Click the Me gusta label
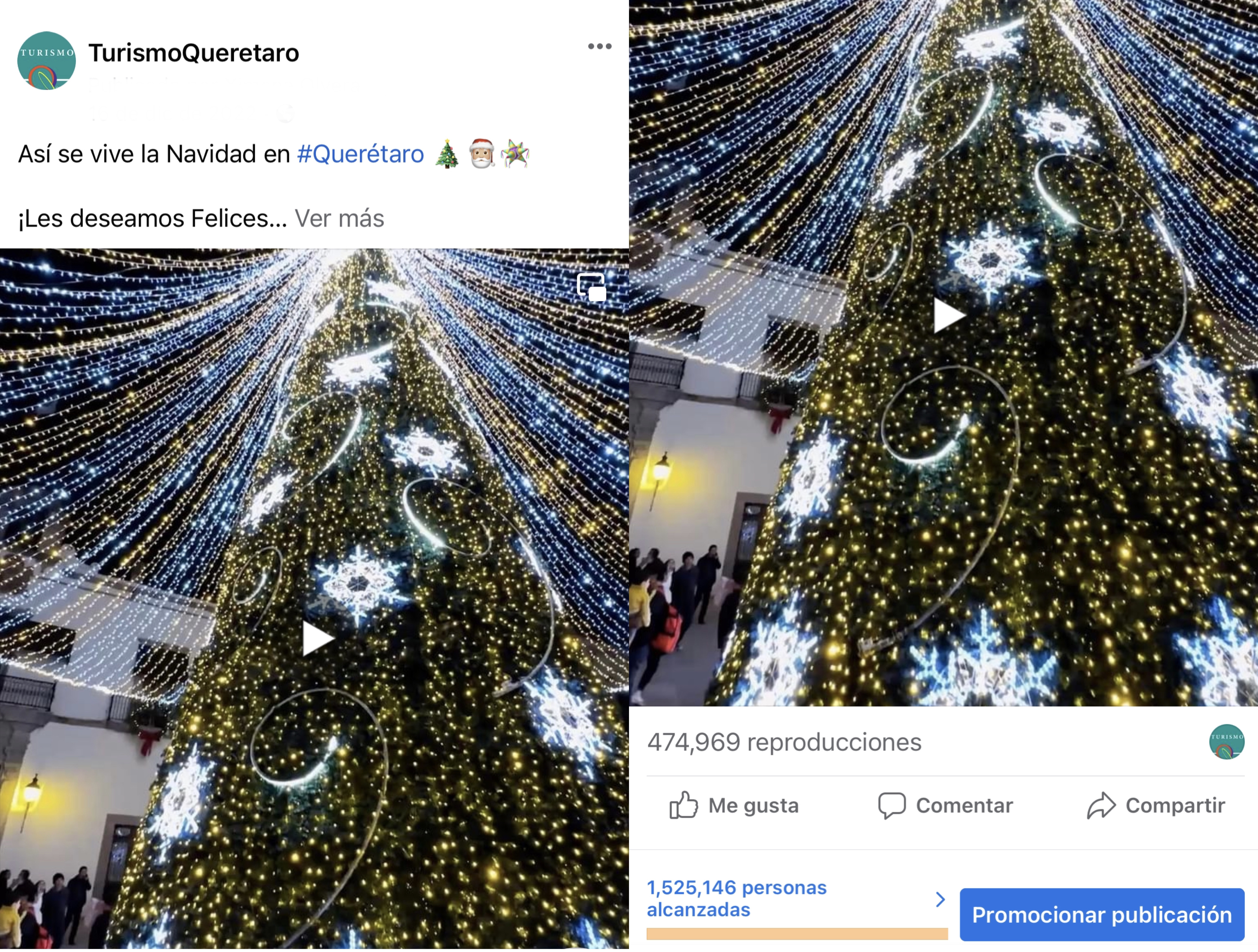Screen dimensions: 1258x952 pos(753,805)
